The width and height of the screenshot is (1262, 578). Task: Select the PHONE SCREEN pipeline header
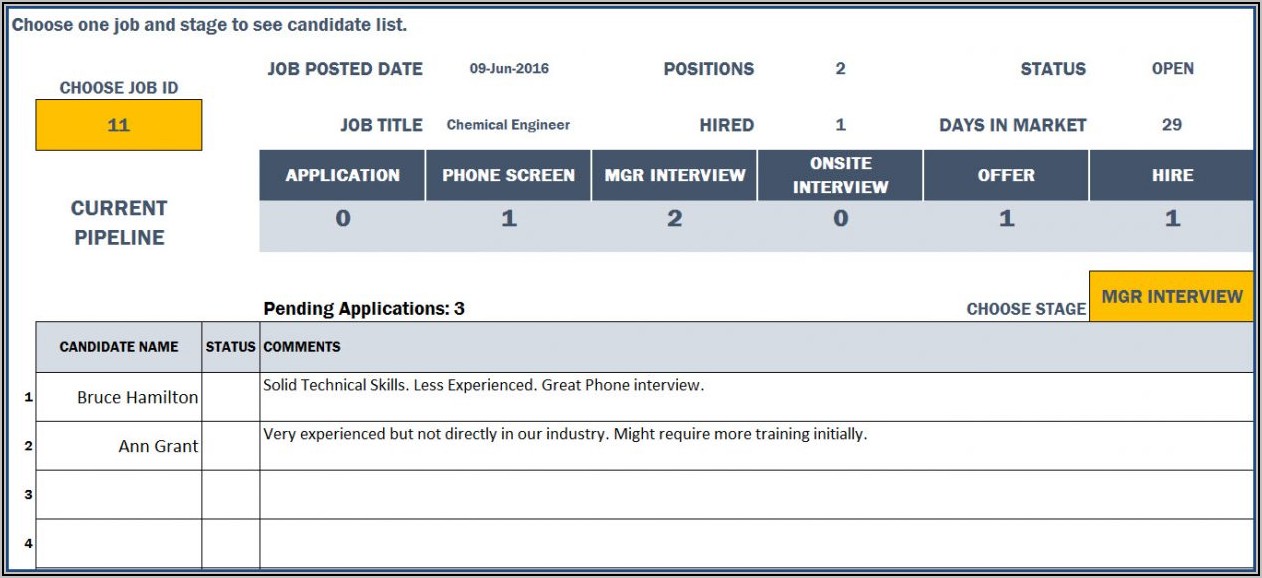tap(508, 175)
